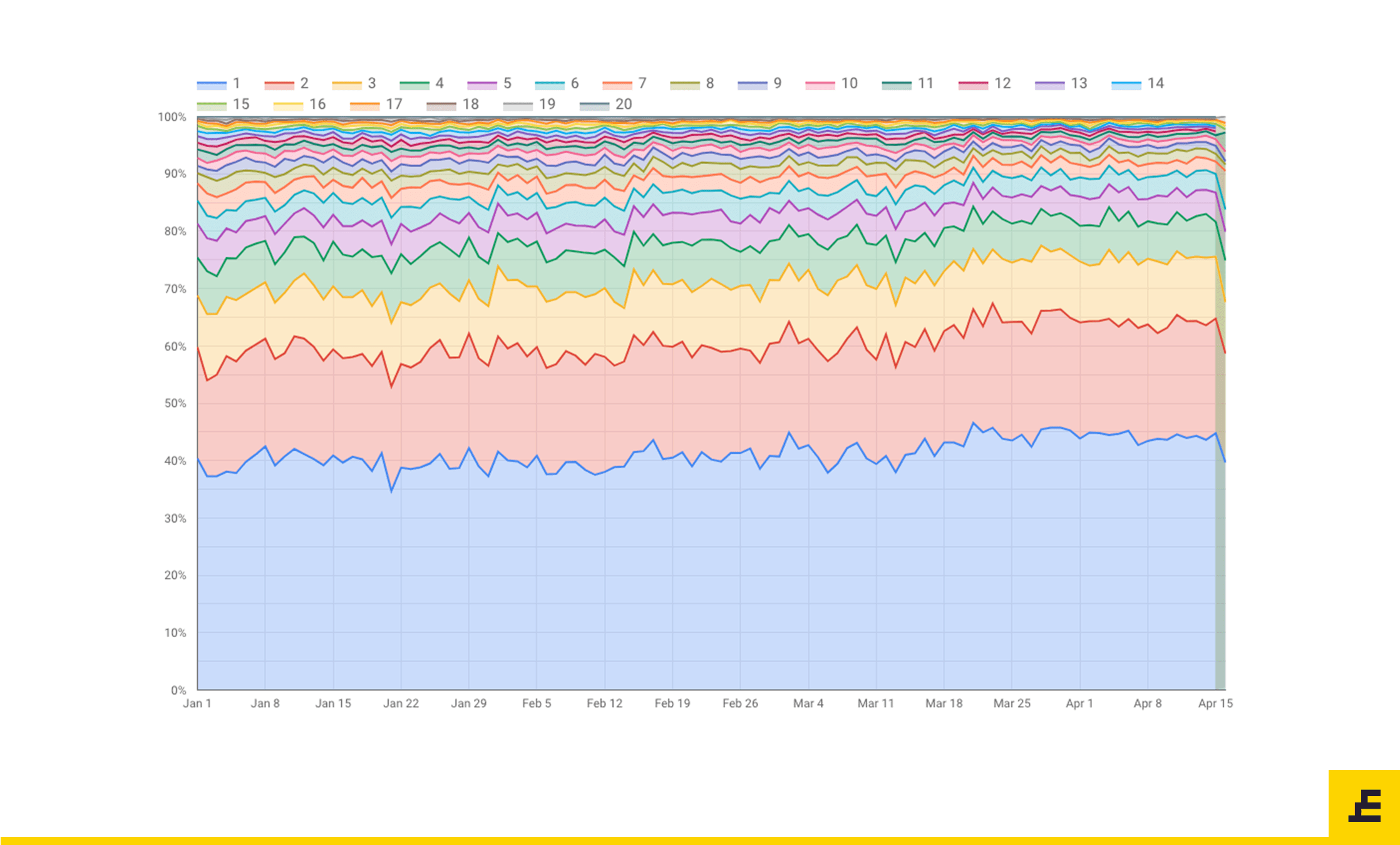The height and width of the screenshot is (845, 1400).
Task: Click legend entry for series 7
Action: [x=624, y=84]
